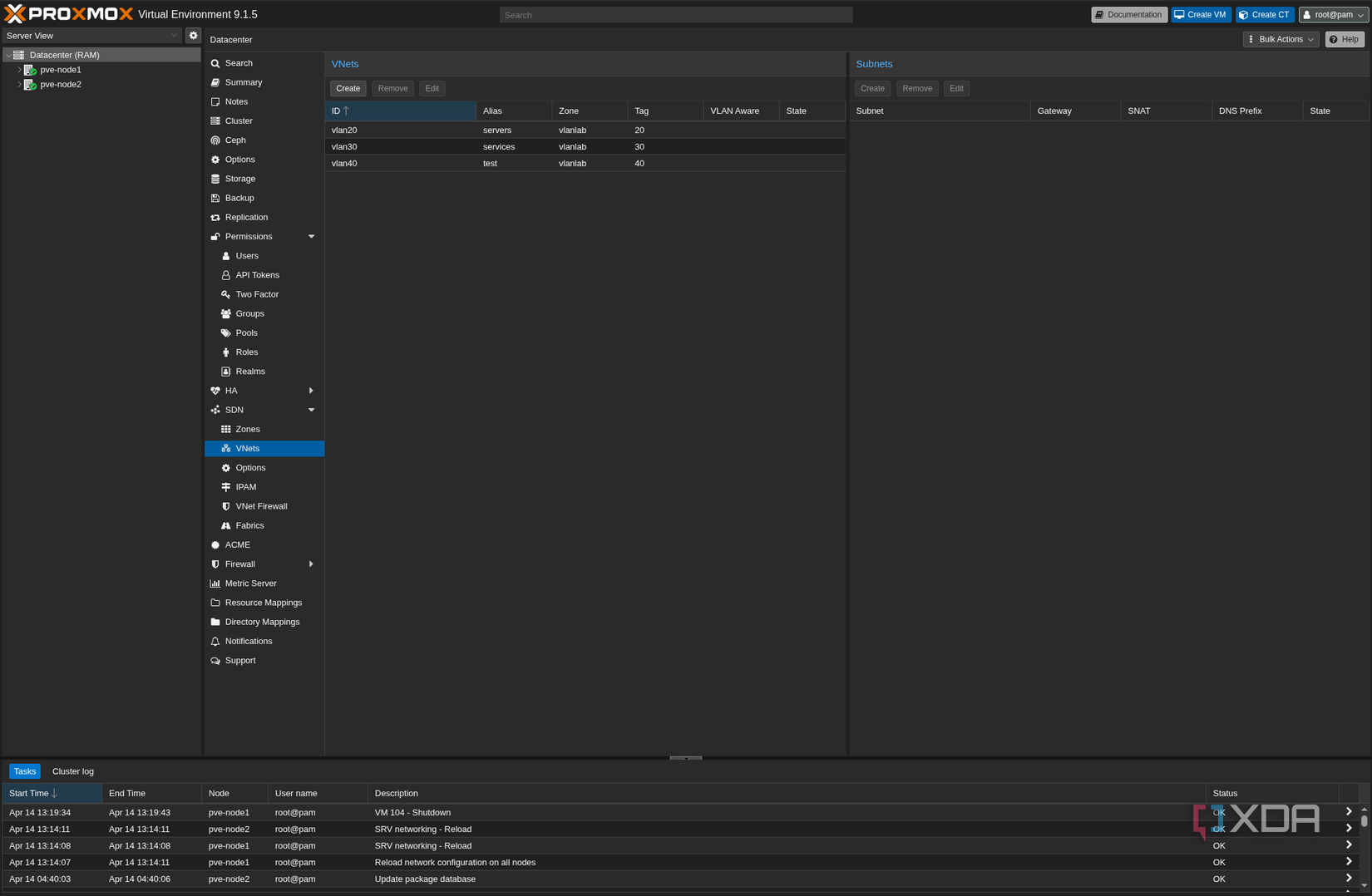The width and height of the screenshot is (1372, 896).
Task: Open the IPAM icon
Action: (x=225, y=487)
